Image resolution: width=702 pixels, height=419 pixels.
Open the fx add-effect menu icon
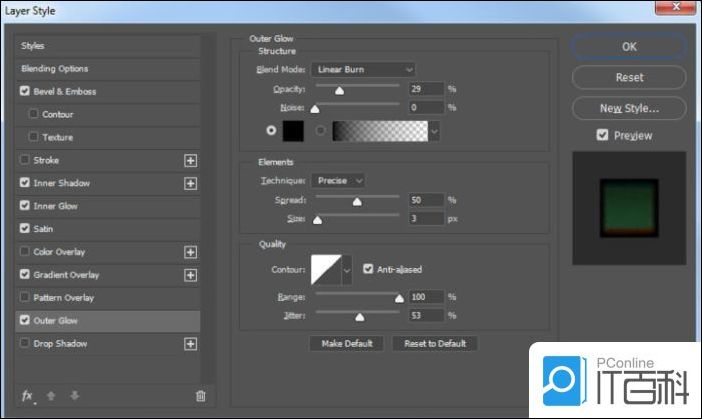pos(28,396)
